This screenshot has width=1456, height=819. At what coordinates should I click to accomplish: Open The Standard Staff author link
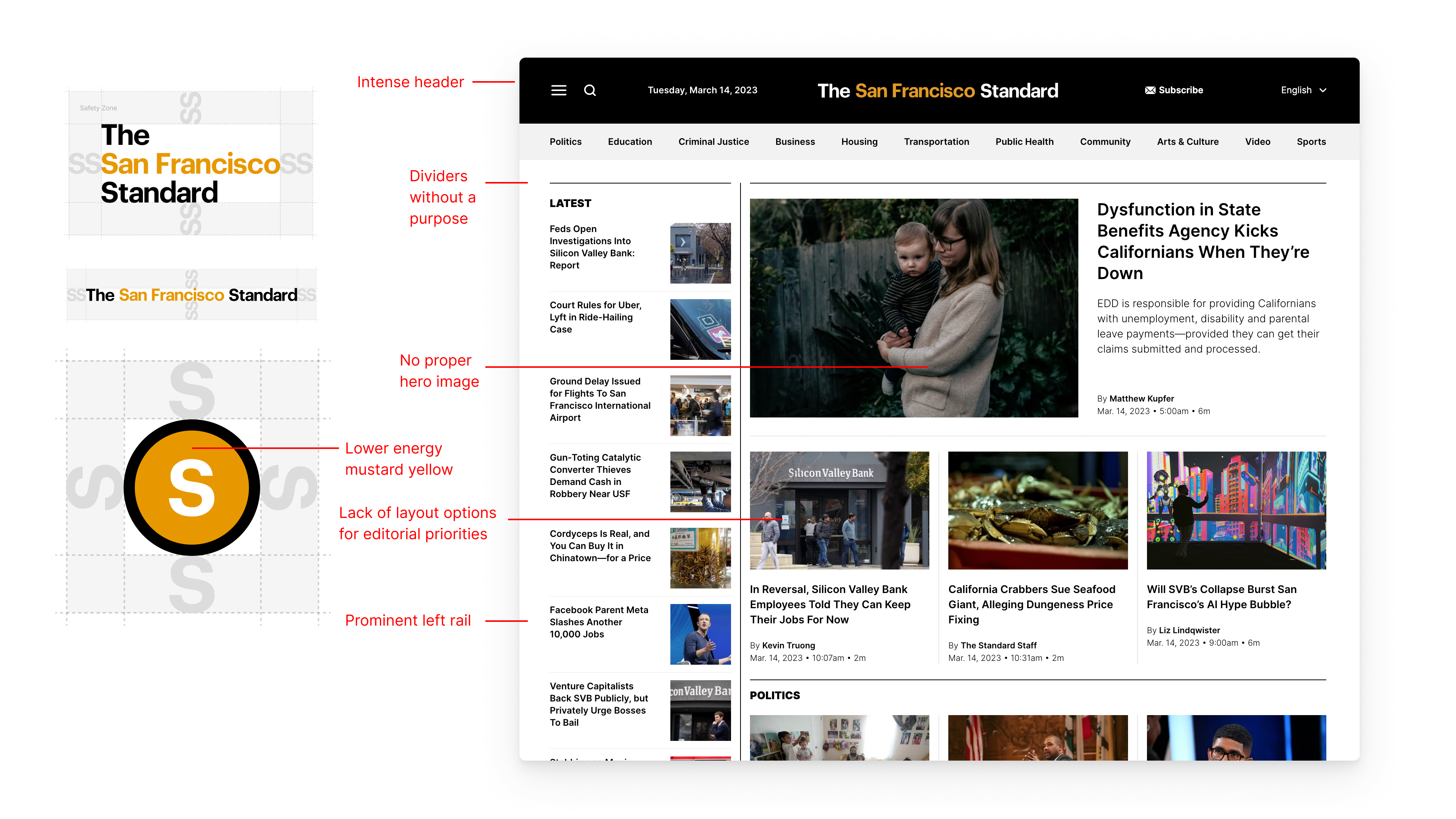pyautogui.click(x=998, y=645)
